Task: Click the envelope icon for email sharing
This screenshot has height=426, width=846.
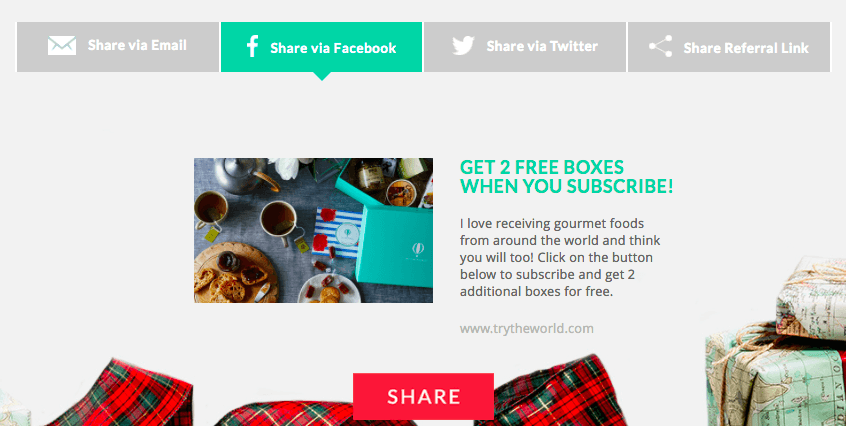Action: [62, 46]
